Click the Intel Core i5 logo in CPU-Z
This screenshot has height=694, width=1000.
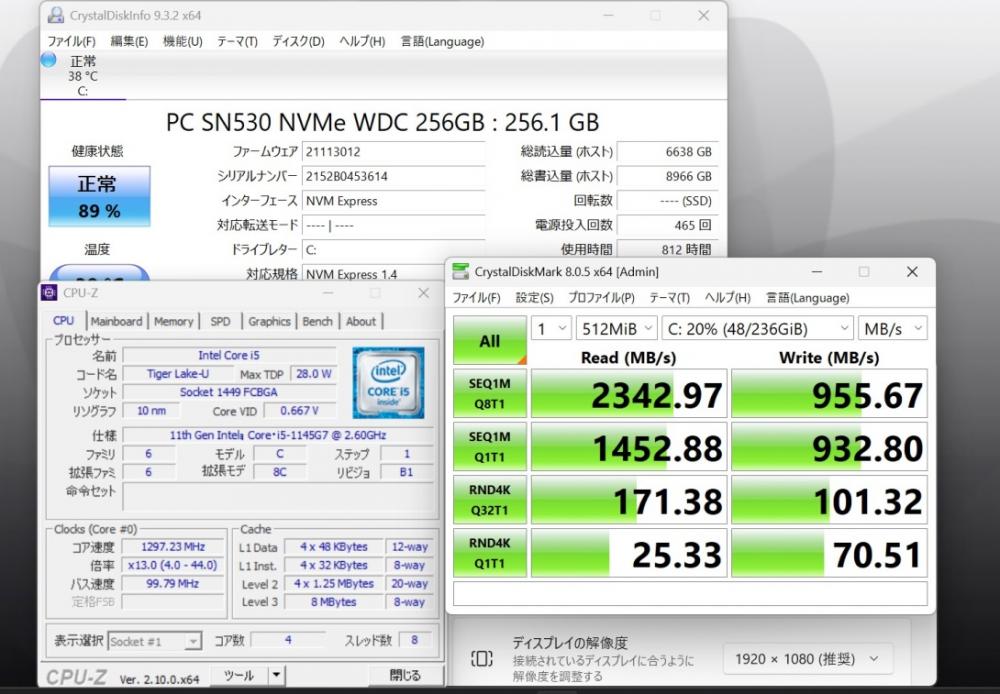[388, 383]
